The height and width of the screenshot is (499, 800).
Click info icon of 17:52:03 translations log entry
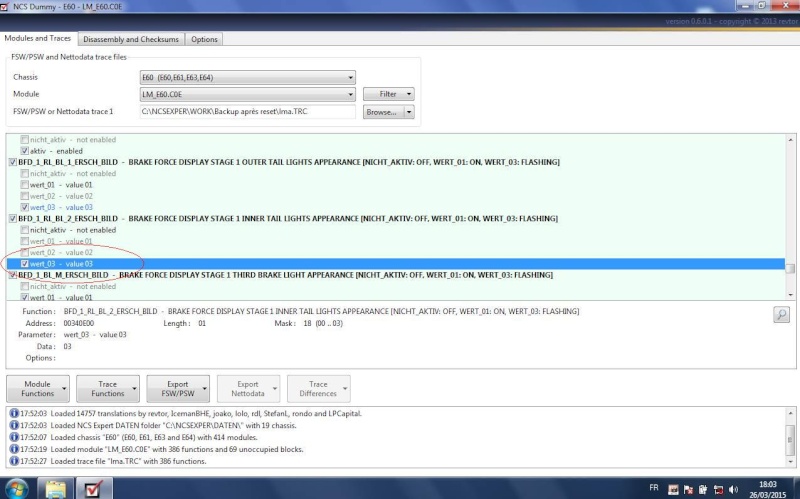point(14,413)
